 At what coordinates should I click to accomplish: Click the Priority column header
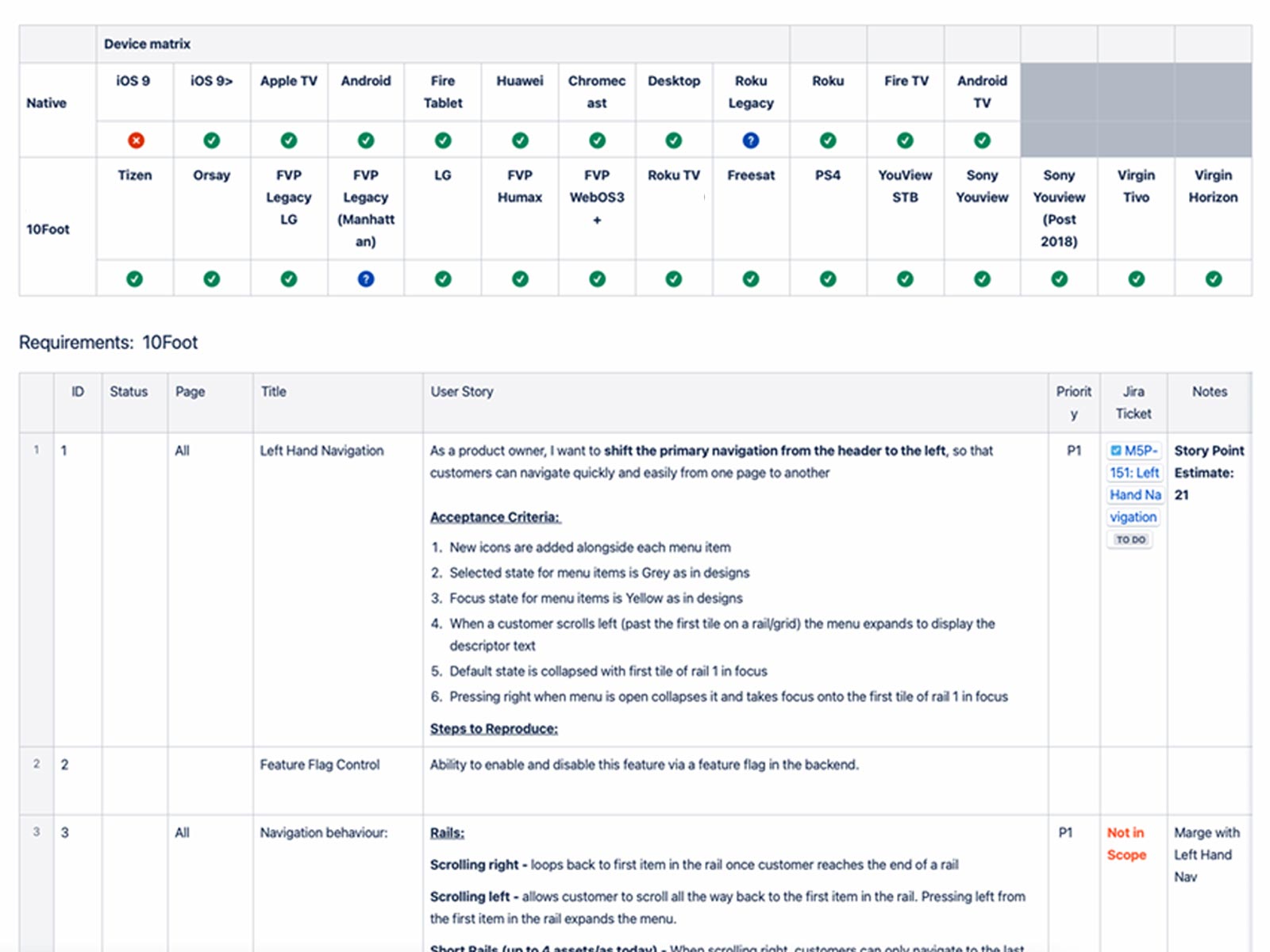(x=1073, y=402)
